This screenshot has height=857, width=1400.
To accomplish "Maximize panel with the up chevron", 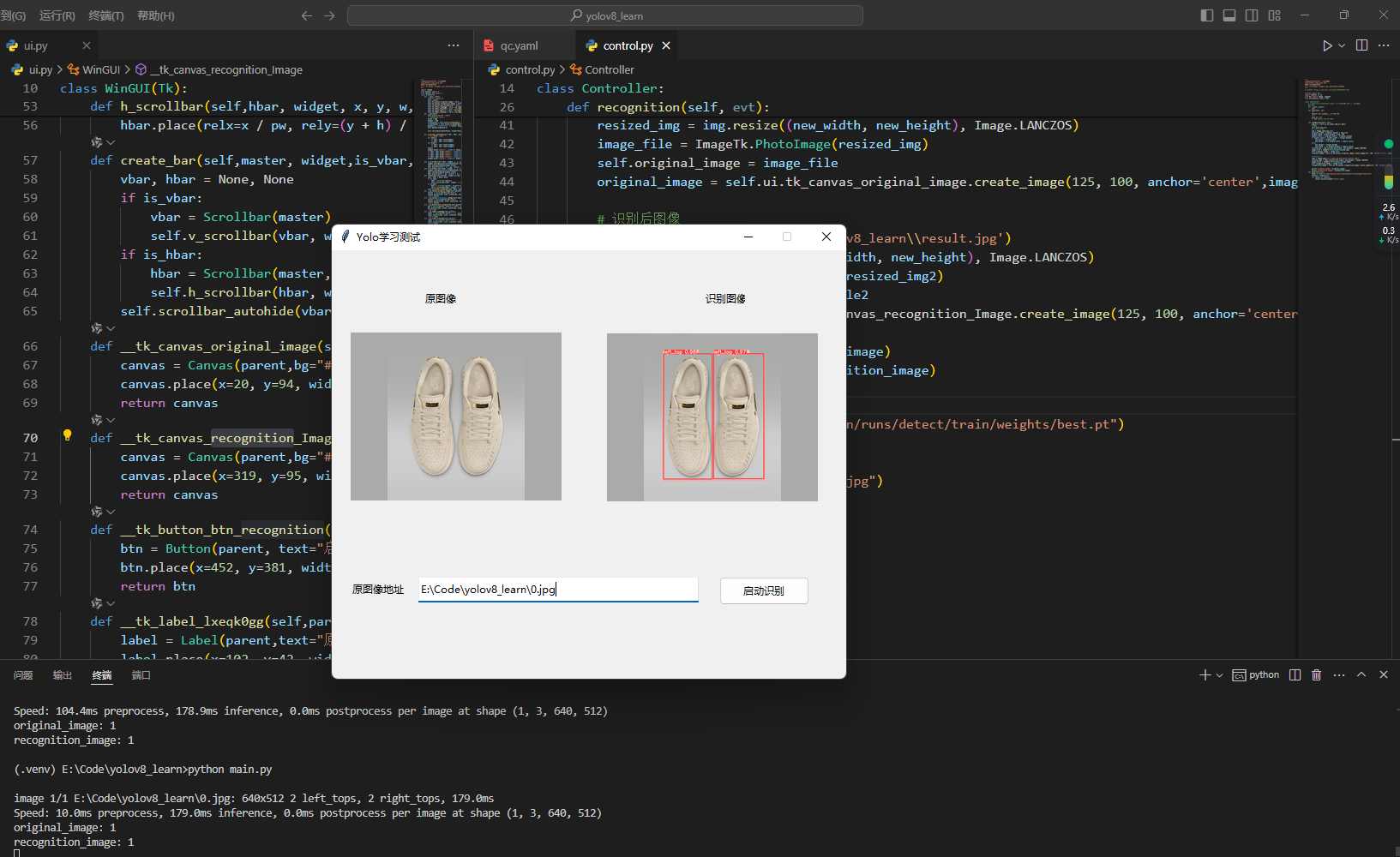I will pyautogui.click(x=1361, y=675).
